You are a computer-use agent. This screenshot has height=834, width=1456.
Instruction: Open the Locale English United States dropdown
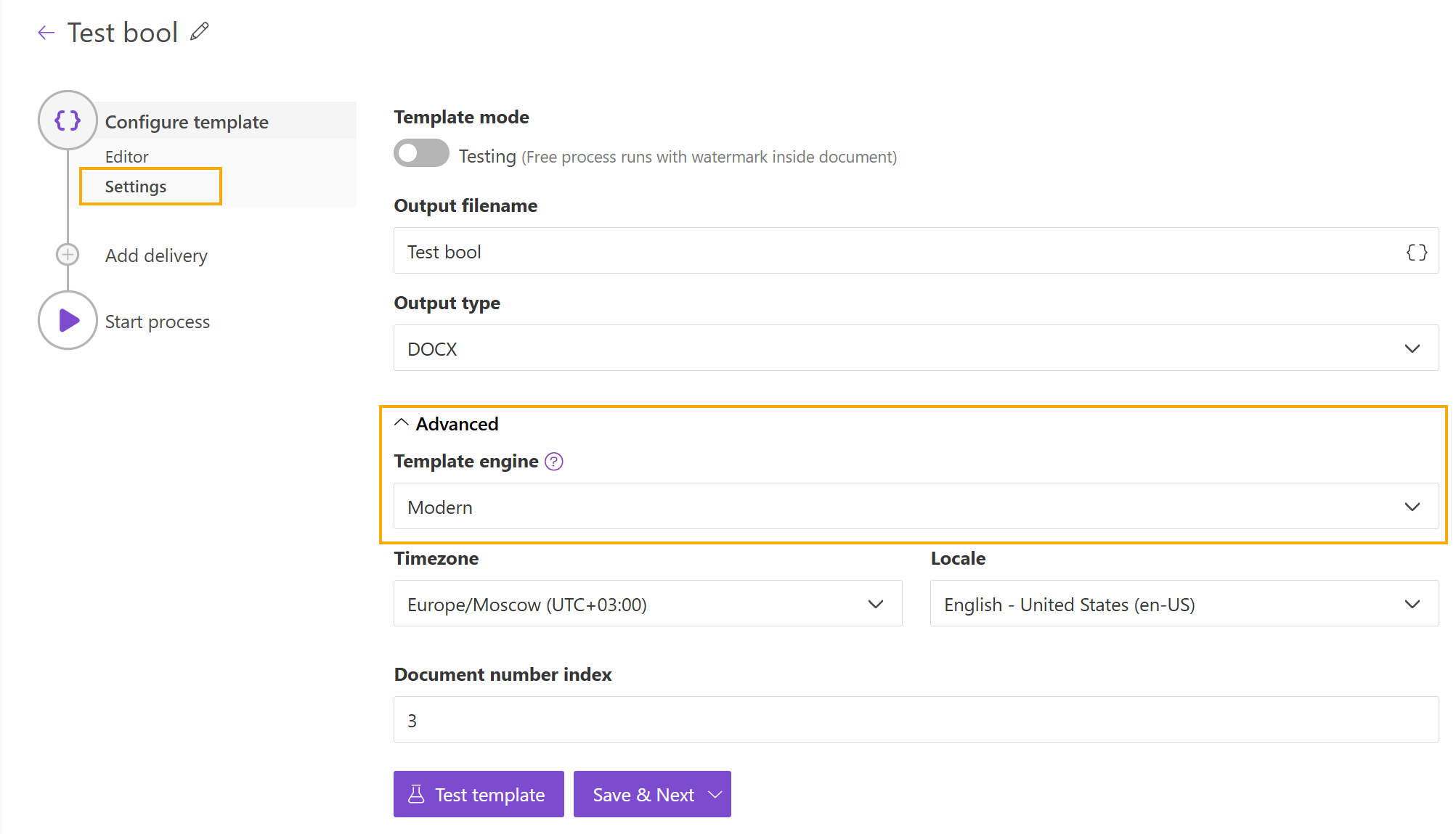click(1184, 604)
